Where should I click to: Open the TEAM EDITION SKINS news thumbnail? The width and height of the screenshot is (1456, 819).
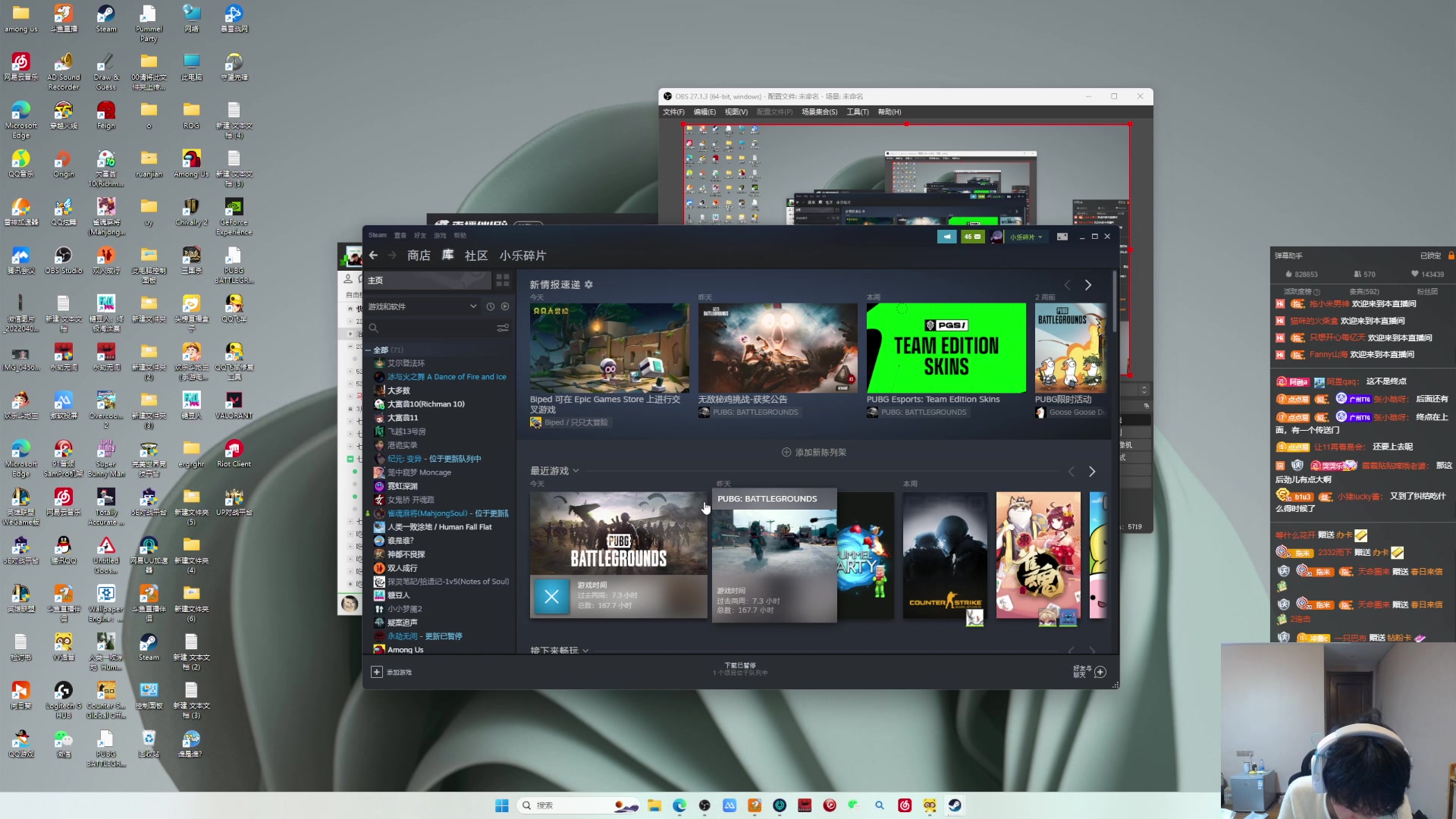[x=946, y=348]
